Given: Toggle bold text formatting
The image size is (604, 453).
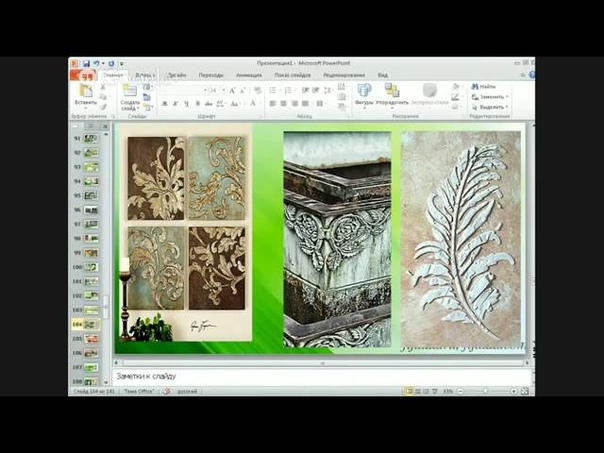Looking at the screenshot, I should coord(163,103).
